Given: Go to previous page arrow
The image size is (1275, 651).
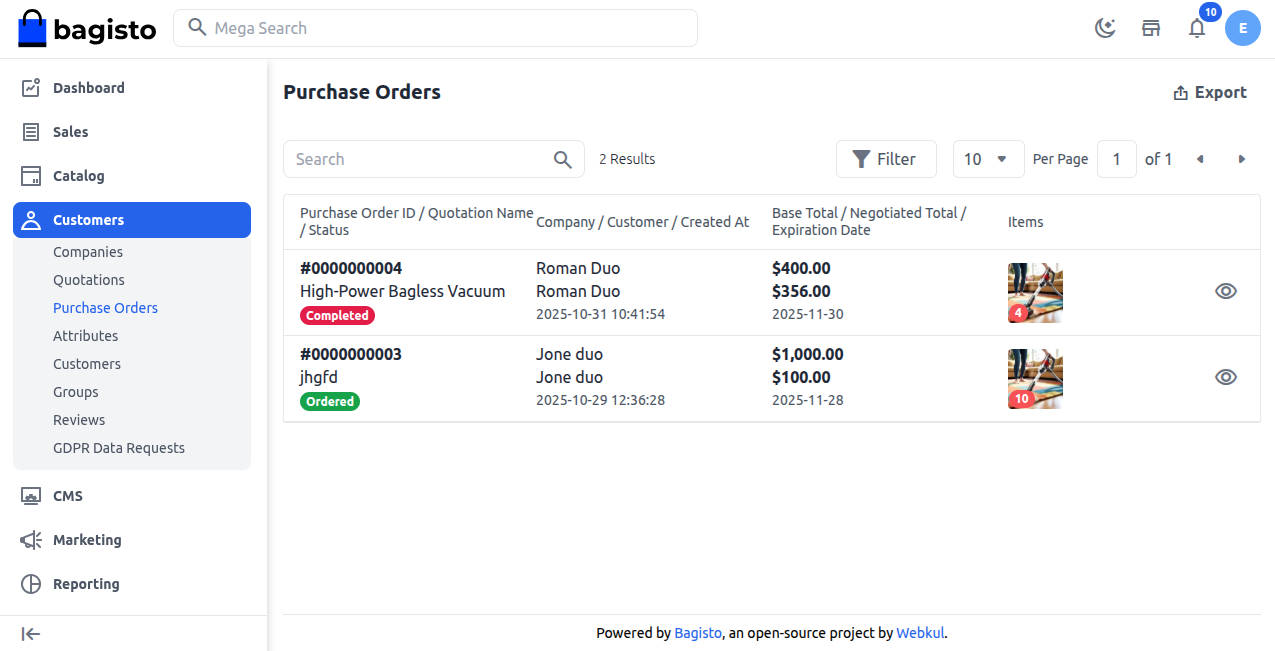Looking at the screenshot, I should [x=1200, y=159].
